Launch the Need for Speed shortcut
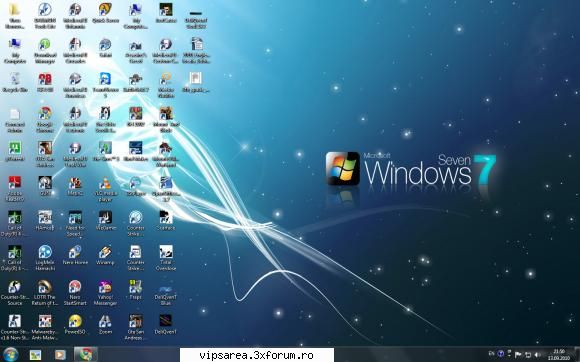Viewport: 580px width, 362px height. click(x=75, y=223)
